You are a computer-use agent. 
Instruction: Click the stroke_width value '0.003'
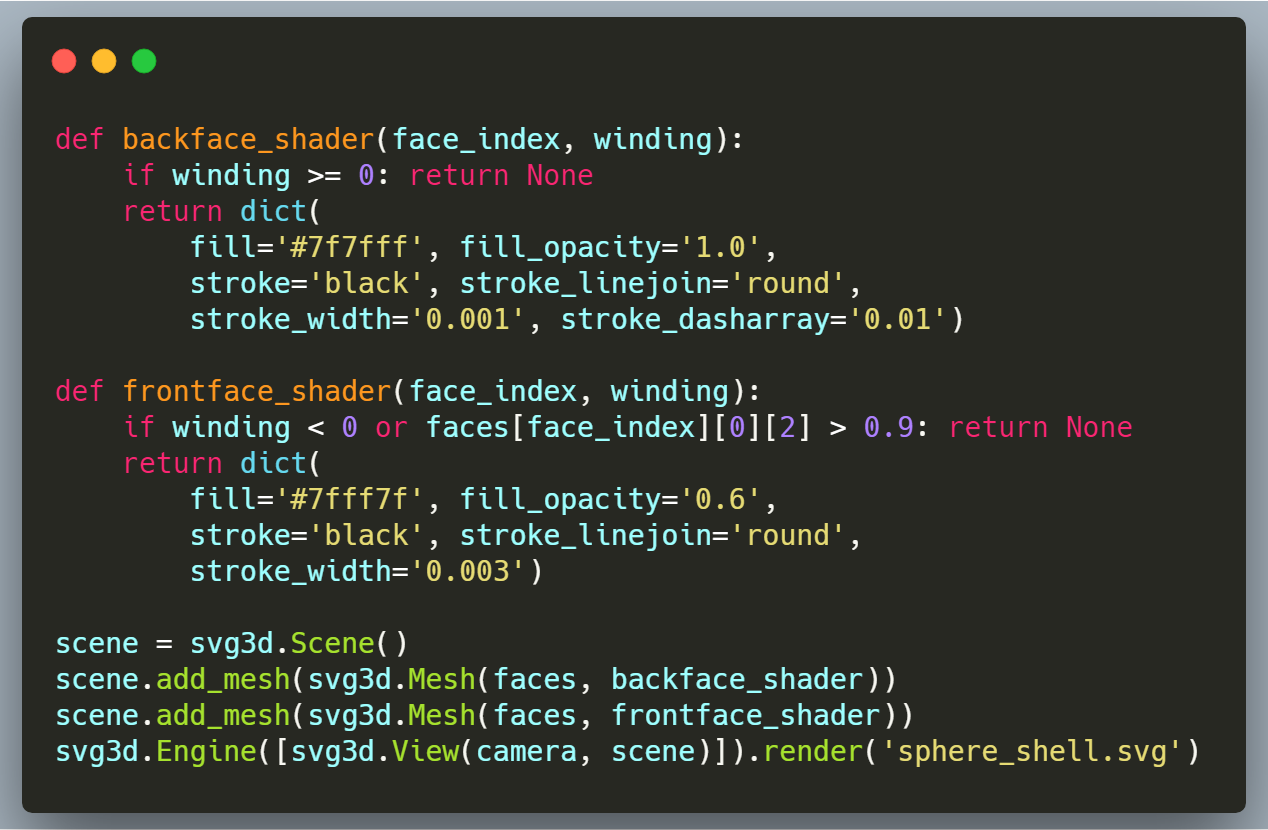tap(469, 571)
